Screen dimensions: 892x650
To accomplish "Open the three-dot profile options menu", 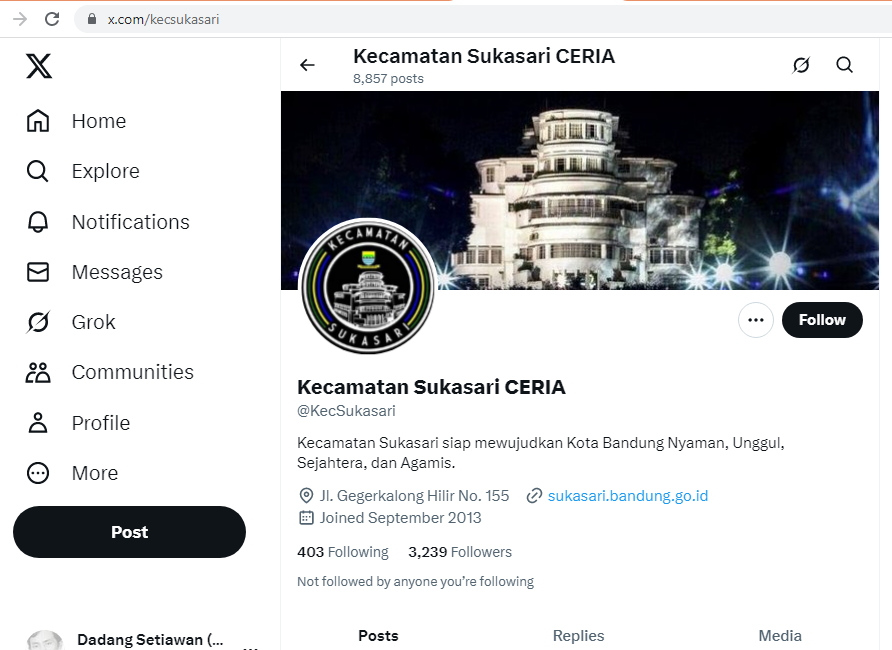I will (x=755, y=320).
